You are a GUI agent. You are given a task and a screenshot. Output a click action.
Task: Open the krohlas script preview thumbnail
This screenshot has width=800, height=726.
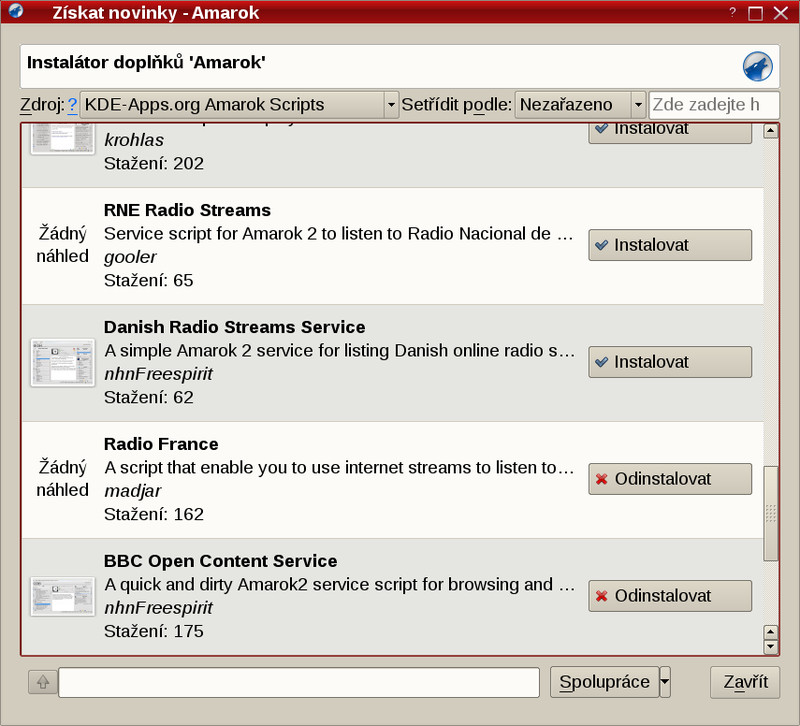click(x=63, y=138)
